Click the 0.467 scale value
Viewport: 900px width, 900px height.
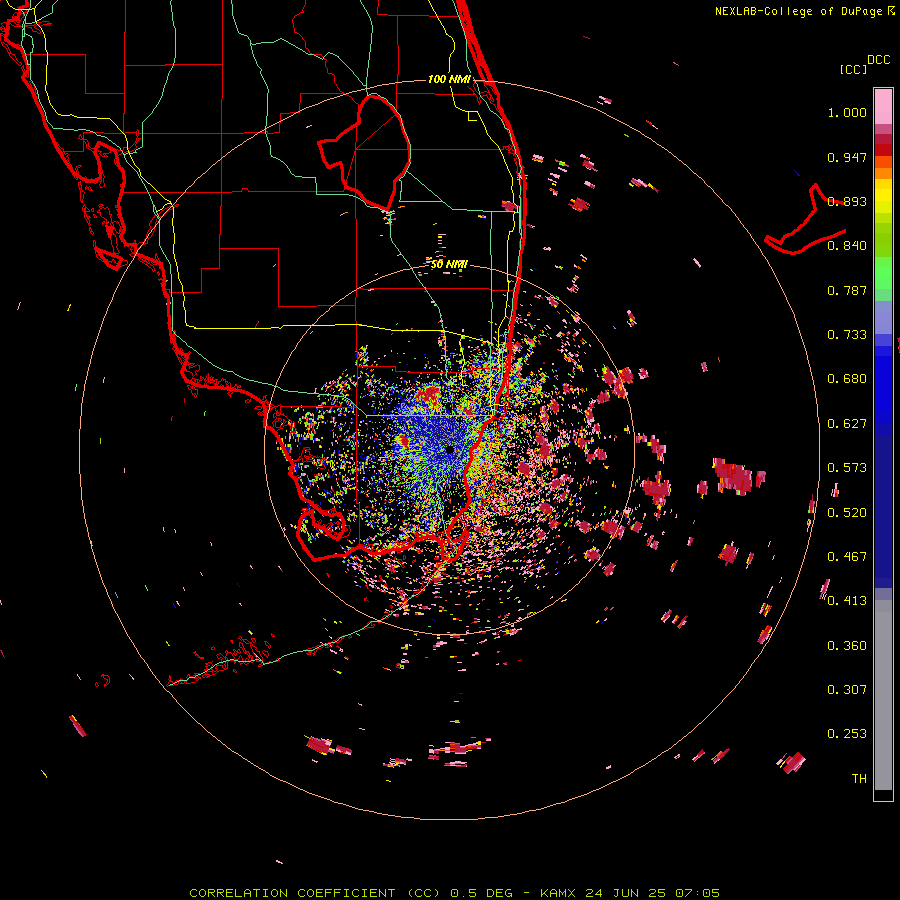(x=847, y=557)
